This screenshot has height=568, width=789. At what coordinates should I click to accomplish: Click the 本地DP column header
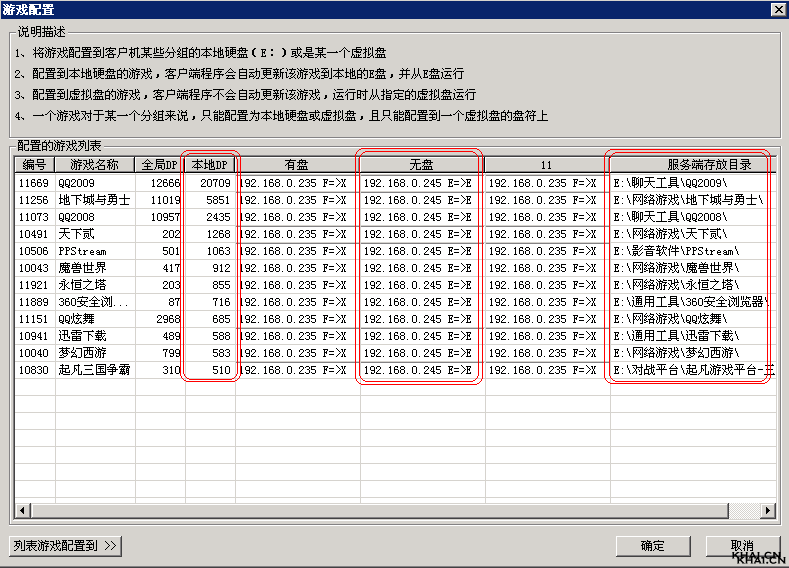point(209,164)
